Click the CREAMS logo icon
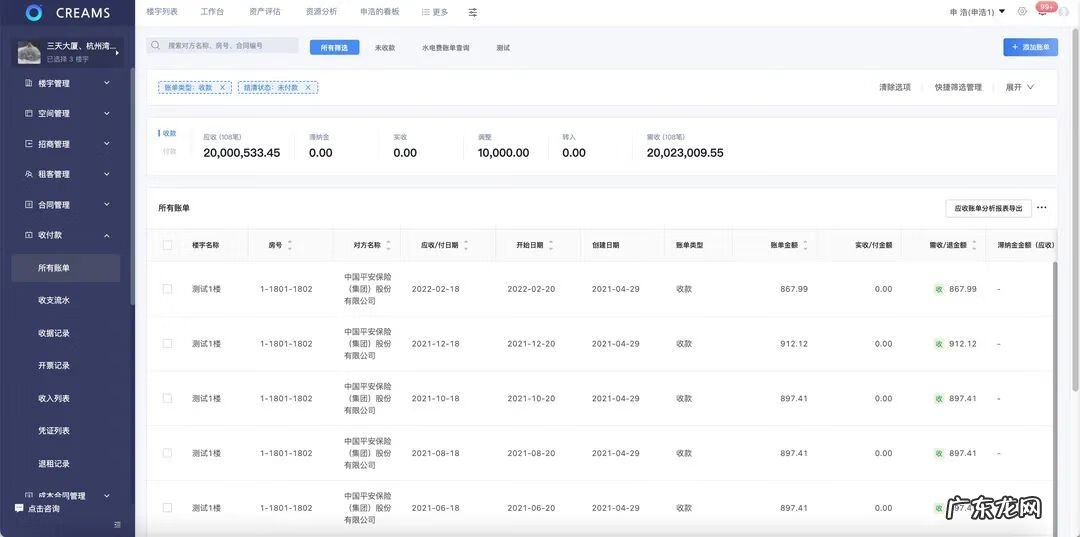Screen dimensions: 1080x537 [34, 12]
